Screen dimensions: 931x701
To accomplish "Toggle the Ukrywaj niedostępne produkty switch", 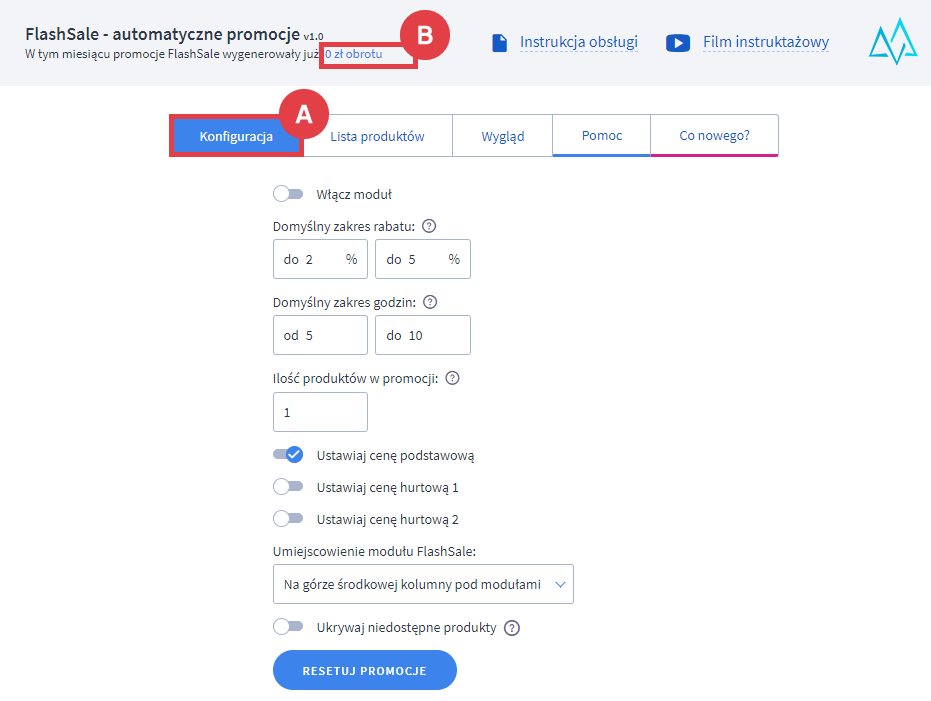I will coord(288,627).
